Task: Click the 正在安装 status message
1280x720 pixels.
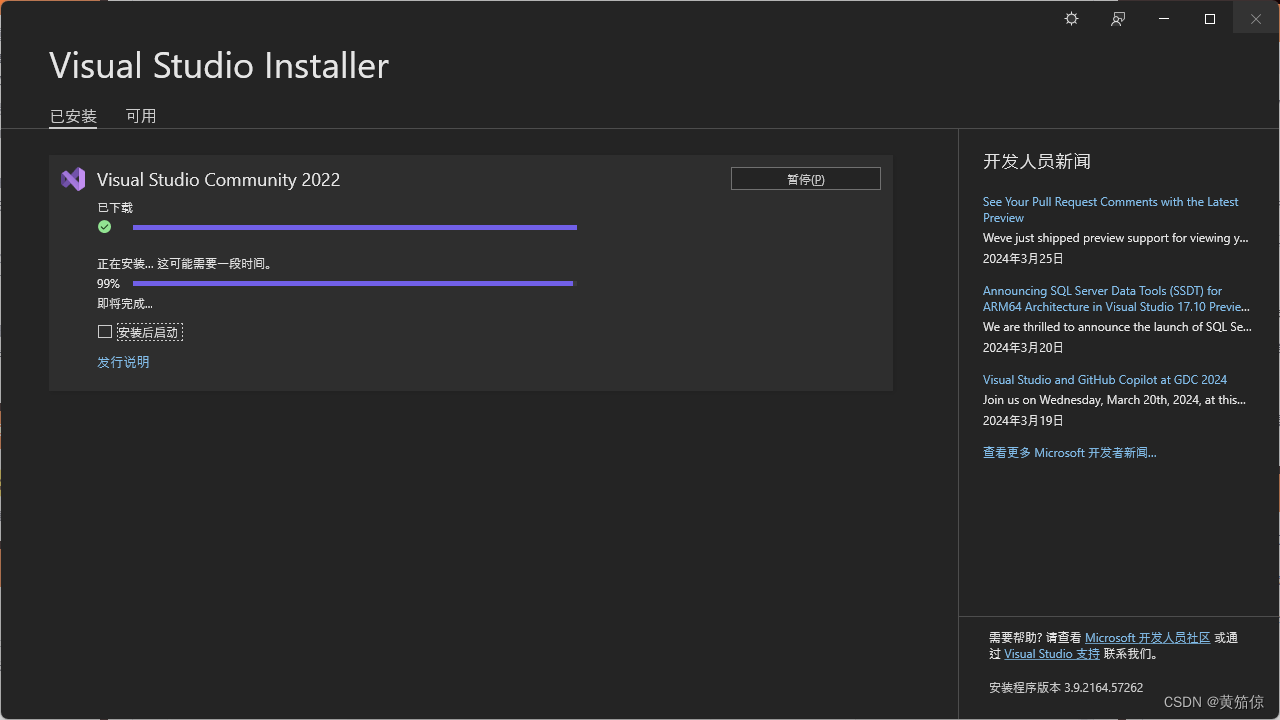Action: pos(185,264)
